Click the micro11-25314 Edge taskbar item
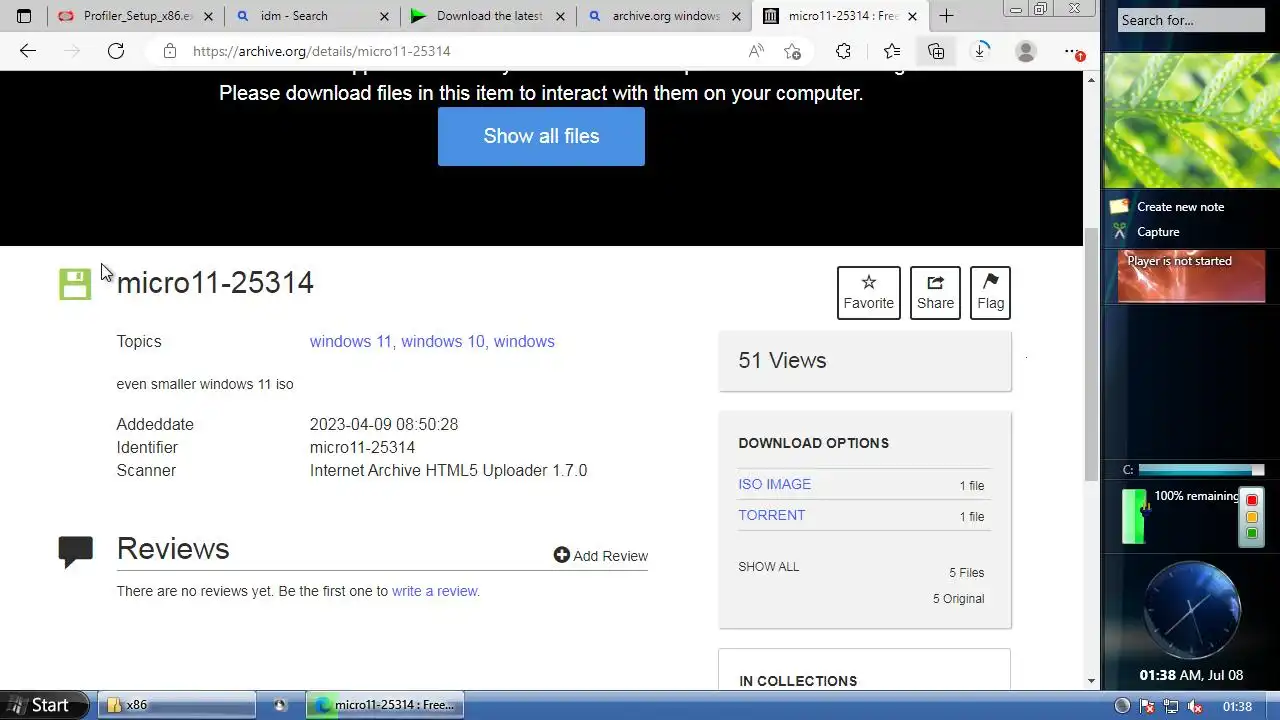The width and height of the screenshot is (1280, 720). coord(383,705)
